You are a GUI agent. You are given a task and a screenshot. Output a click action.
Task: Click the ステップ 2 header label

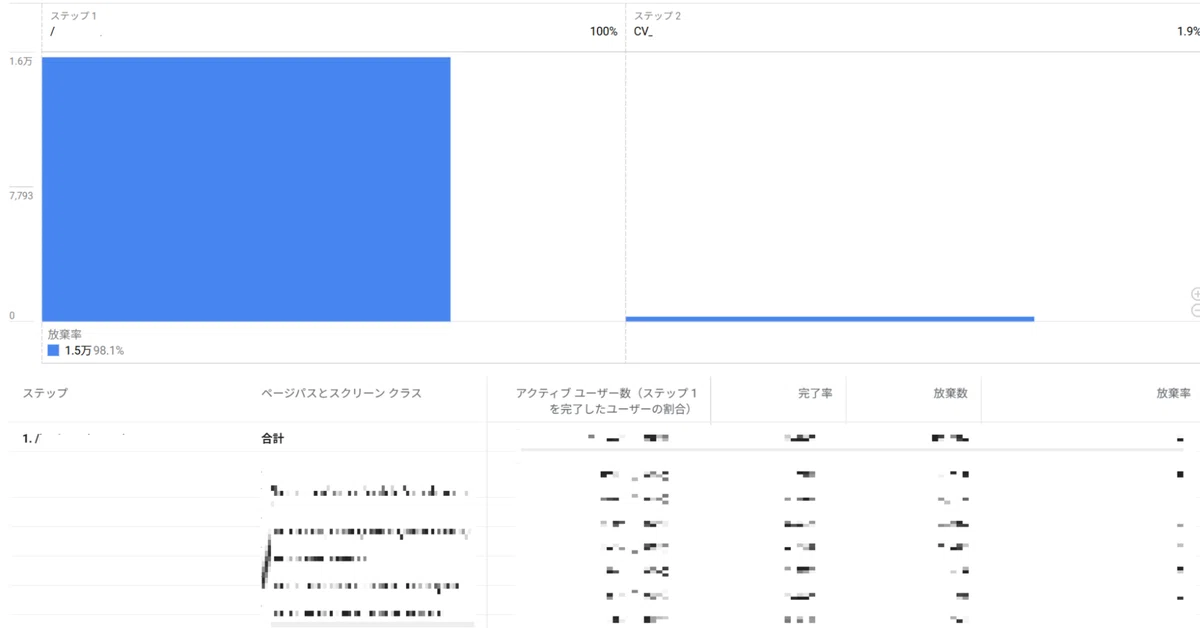(x=655, y=16)
